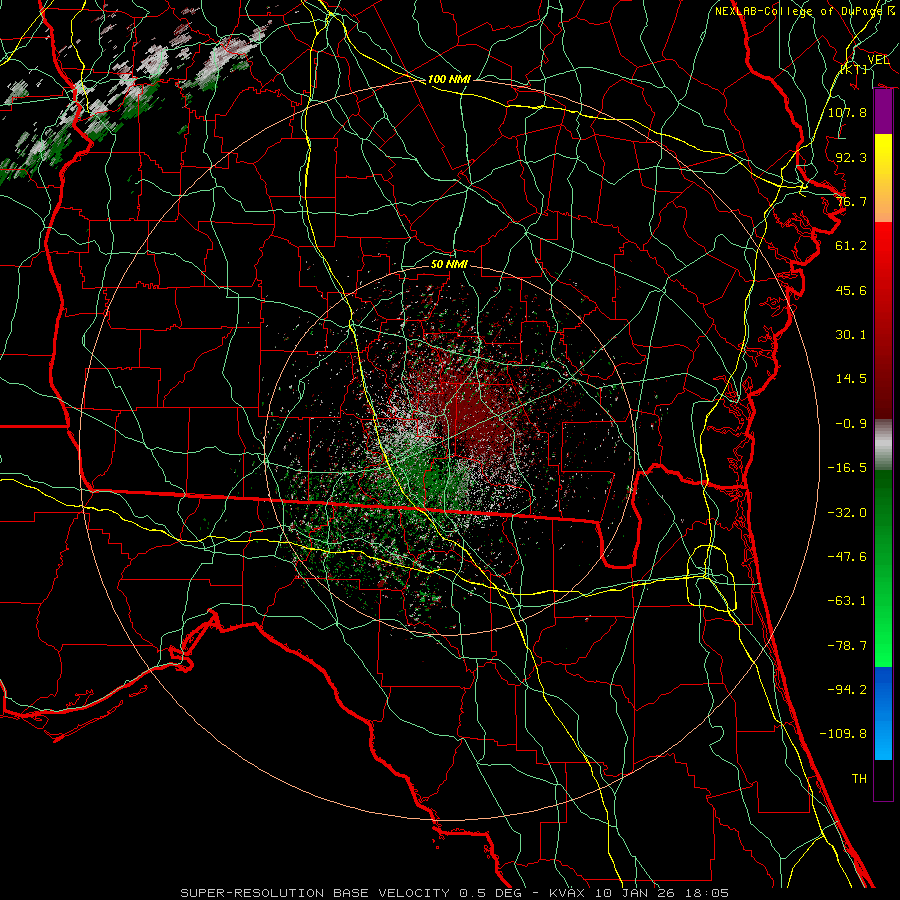
Task: Click the 10 JAN 26 date text
Action: point(634,893)
